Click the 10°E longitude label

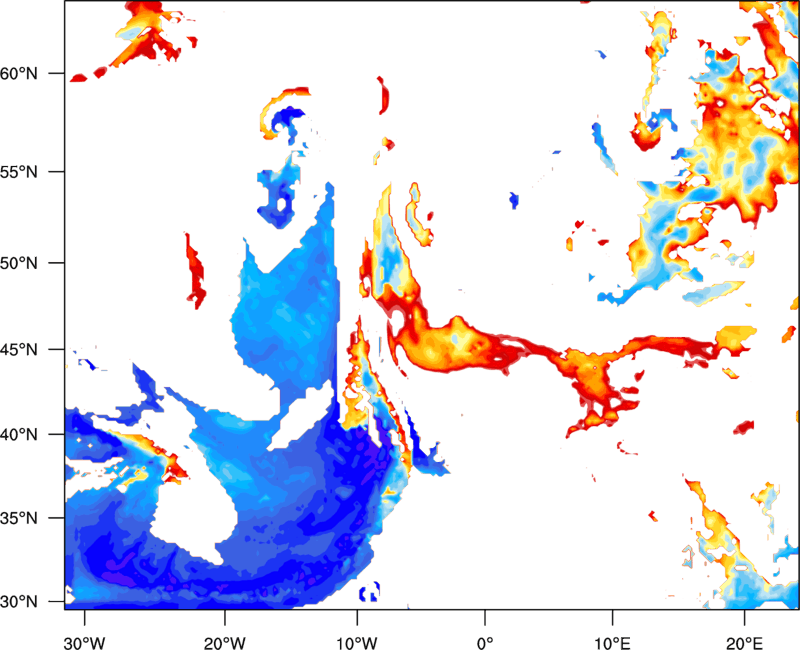click(x=612, y=643)
